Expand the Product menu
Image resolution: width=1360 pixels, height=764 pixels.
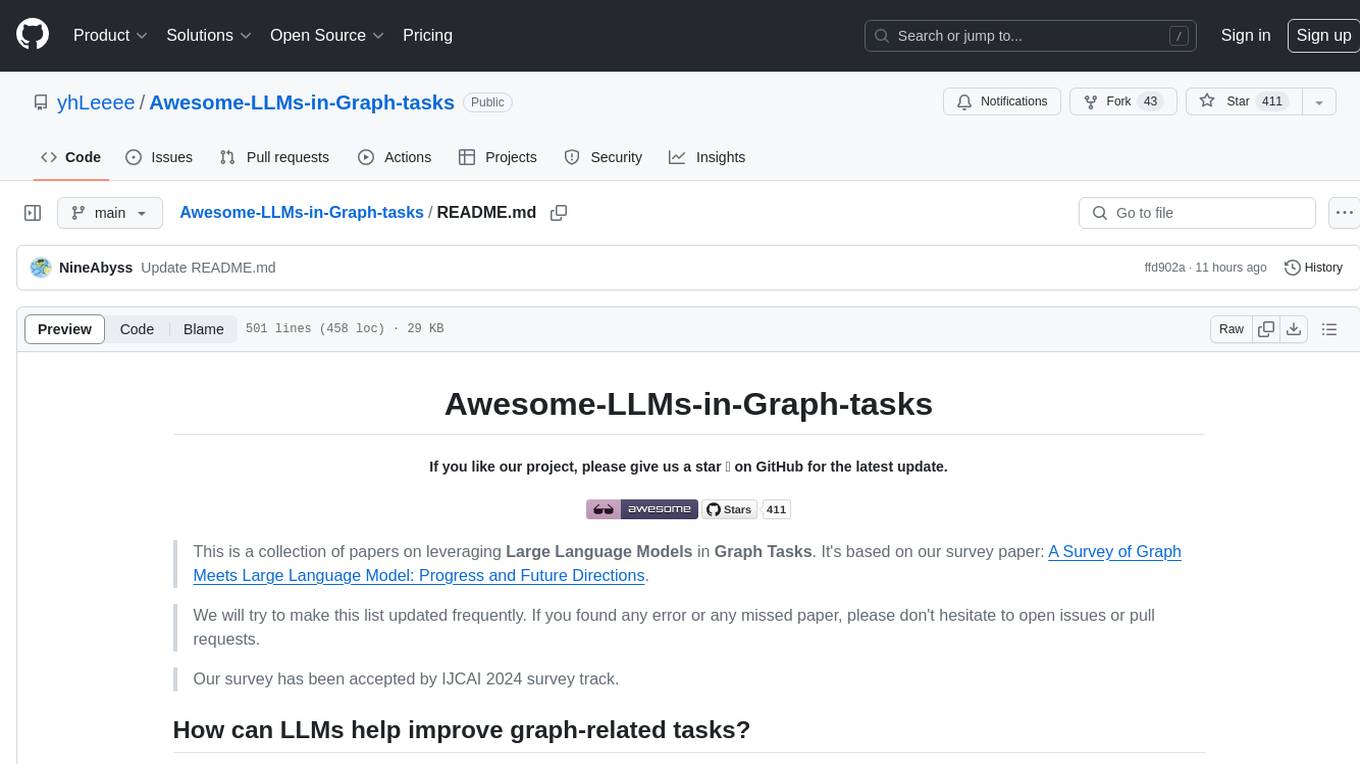110,35
